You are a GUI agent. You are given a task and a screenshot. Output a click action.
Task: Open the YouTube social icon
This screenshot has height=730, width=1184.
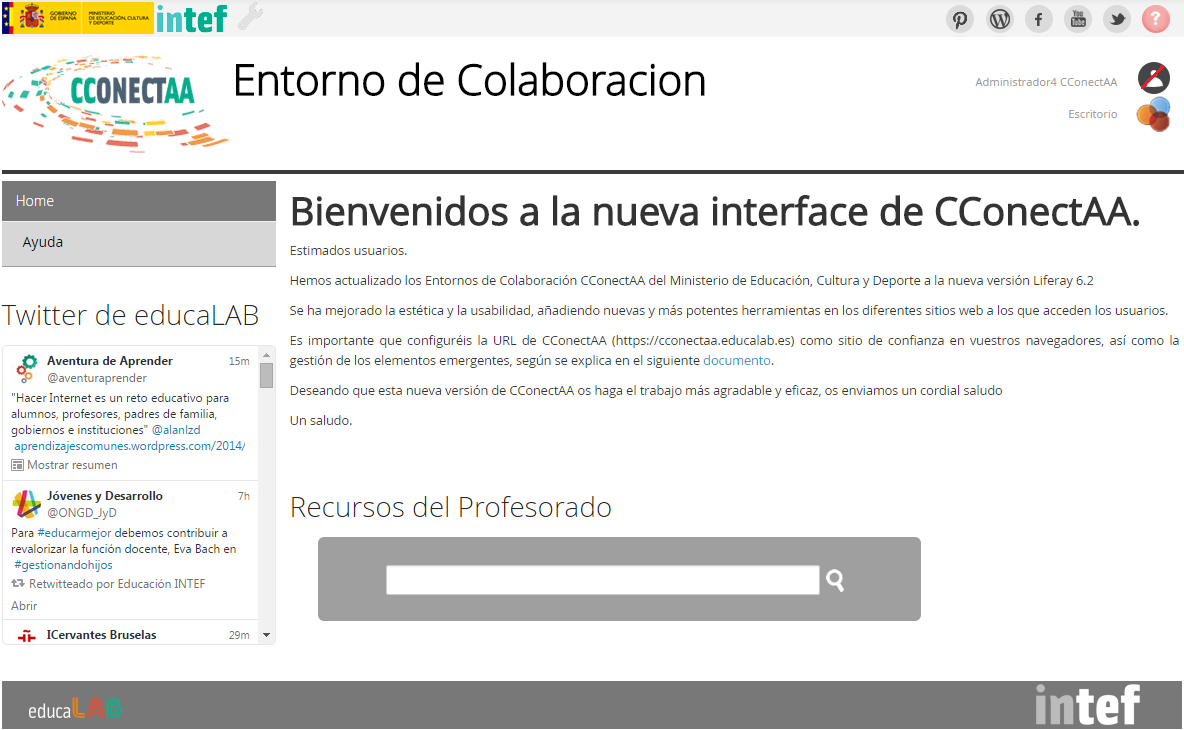[x=1077, y=18]
